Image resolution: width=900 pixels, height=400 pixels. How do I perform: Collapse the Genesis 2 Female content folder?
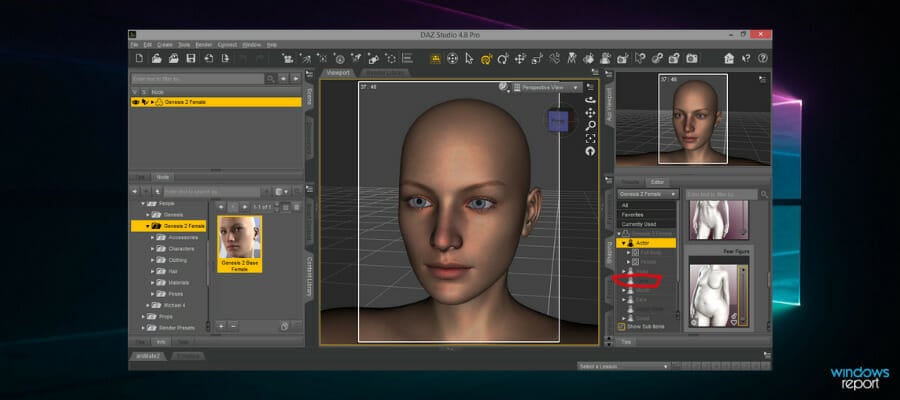click(148, 226)
